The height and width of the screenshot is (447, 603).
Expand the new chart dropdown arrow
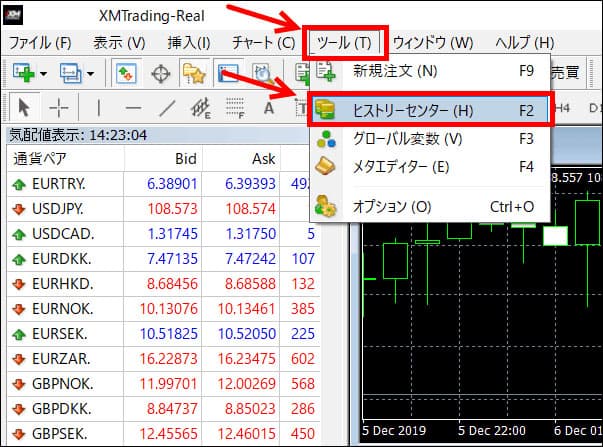coord(43,73)
